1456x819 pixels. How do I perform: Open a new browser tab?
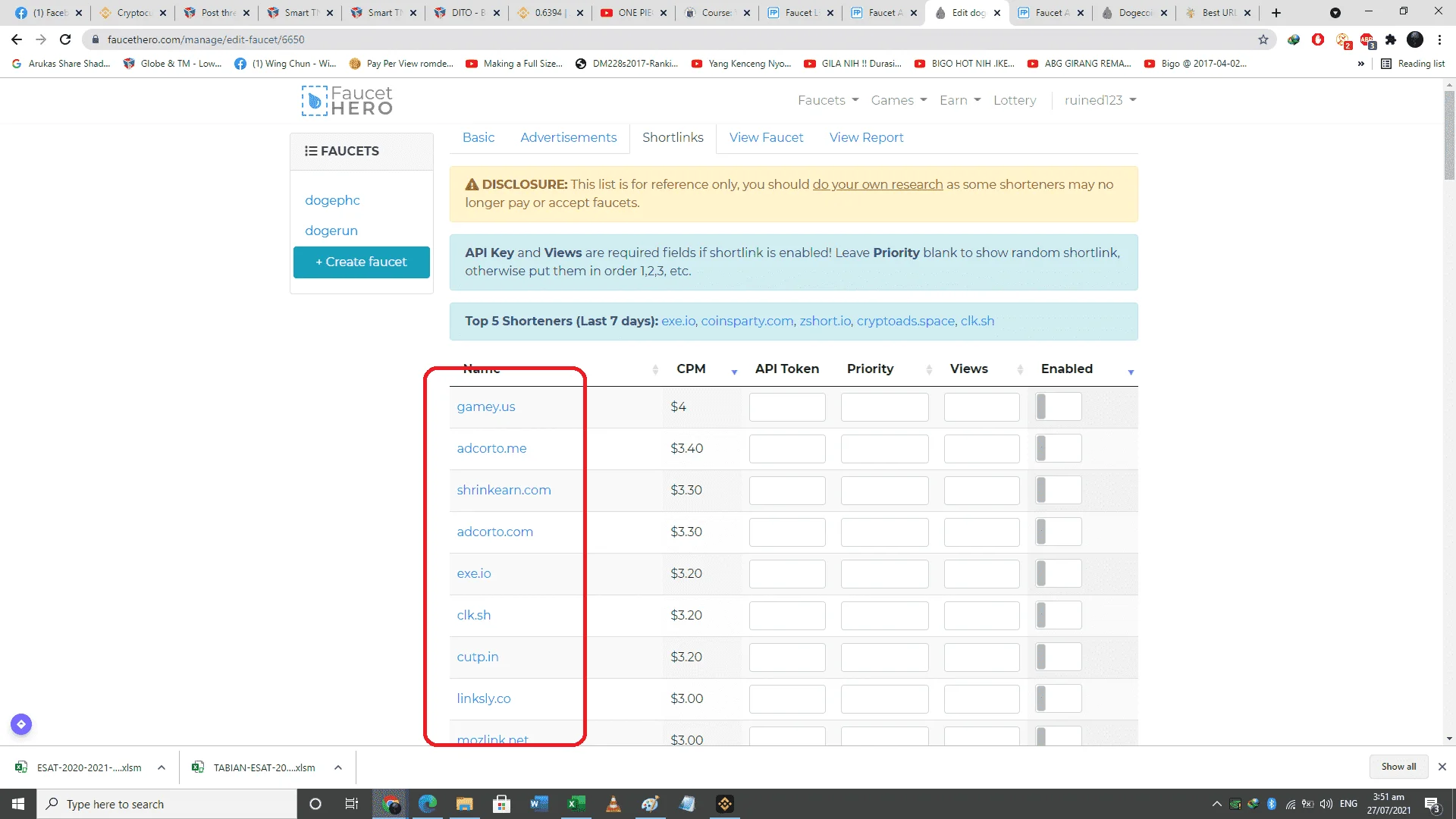(x=1276, y=13)
